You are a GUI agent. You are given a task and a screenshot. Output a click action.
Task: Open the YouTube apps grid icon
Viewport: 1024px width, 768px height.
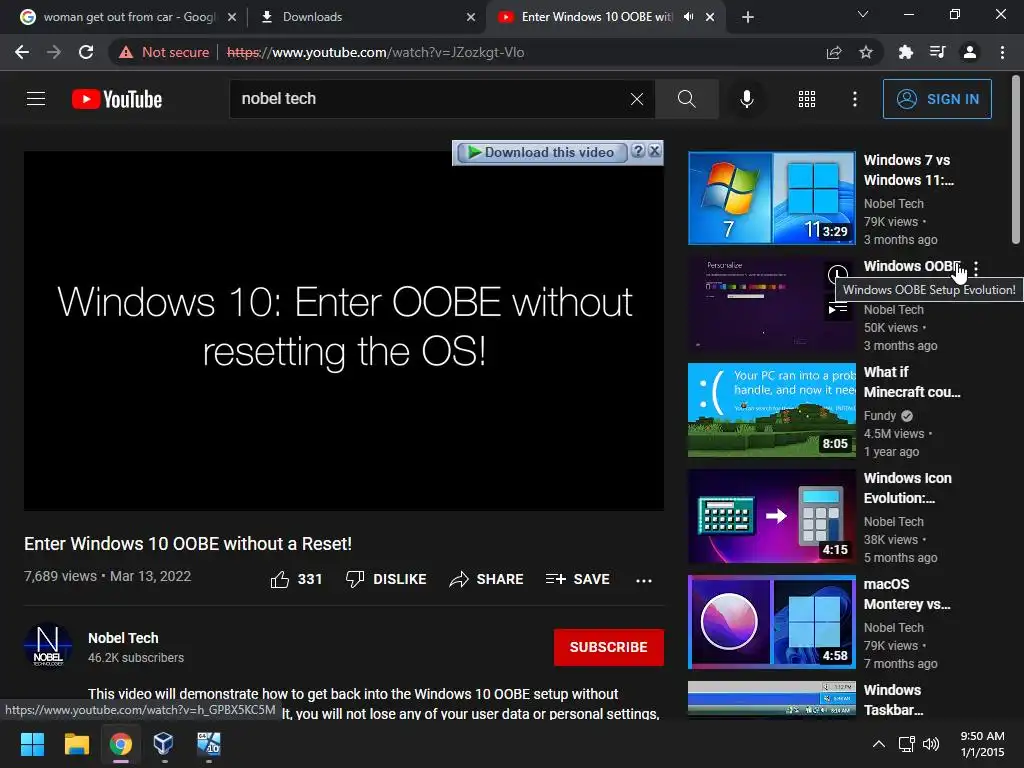[807, 99]
